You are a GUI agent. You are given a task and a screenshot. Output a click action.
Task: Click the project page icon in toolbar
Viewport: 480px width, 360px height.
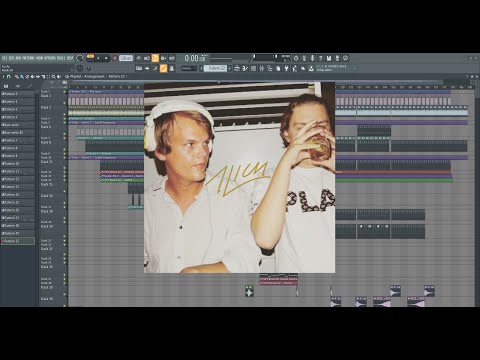click(x=278, y=68)
